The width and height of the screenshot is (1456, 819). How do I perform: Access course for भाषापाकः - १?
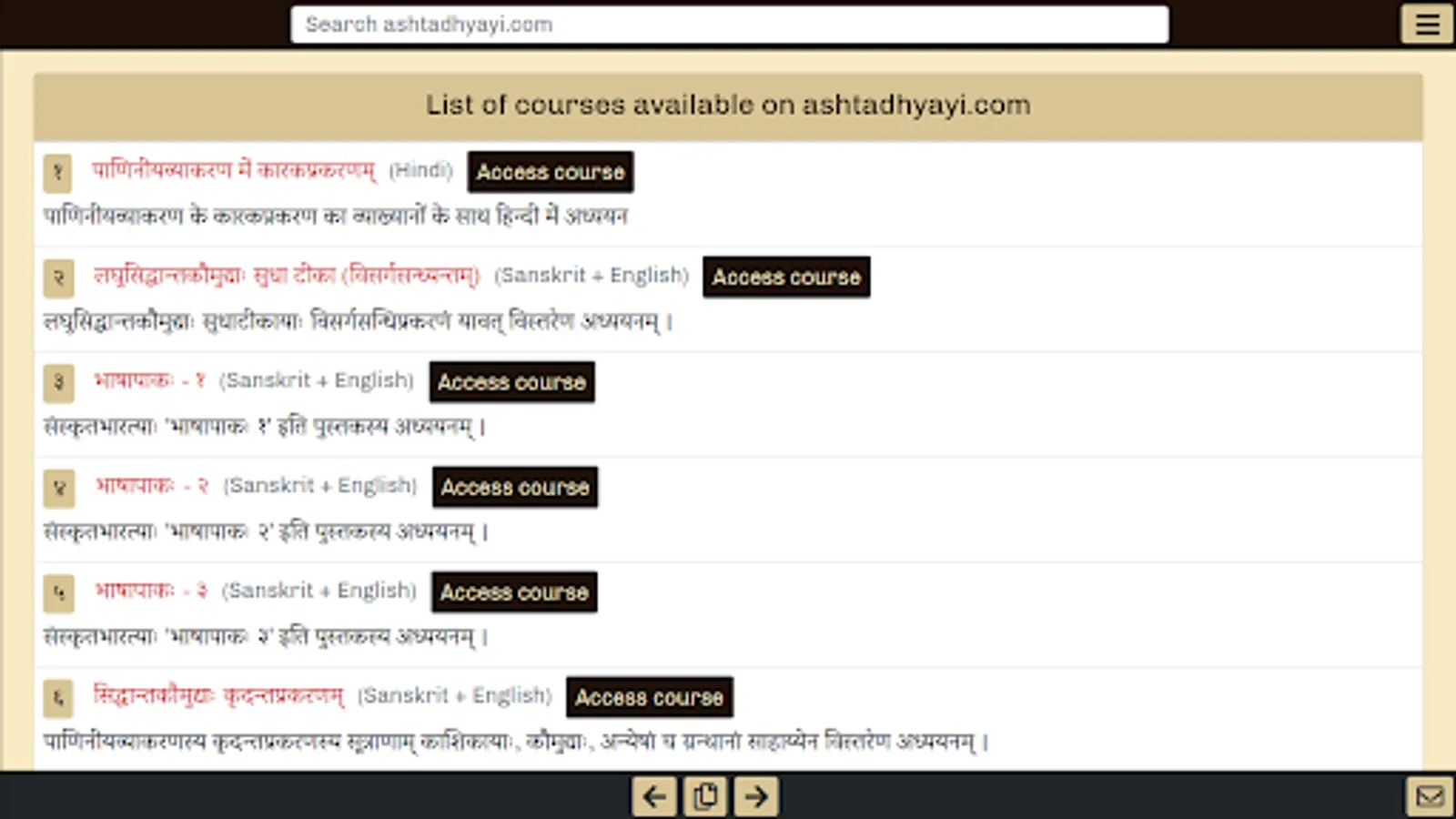(511, 382)
